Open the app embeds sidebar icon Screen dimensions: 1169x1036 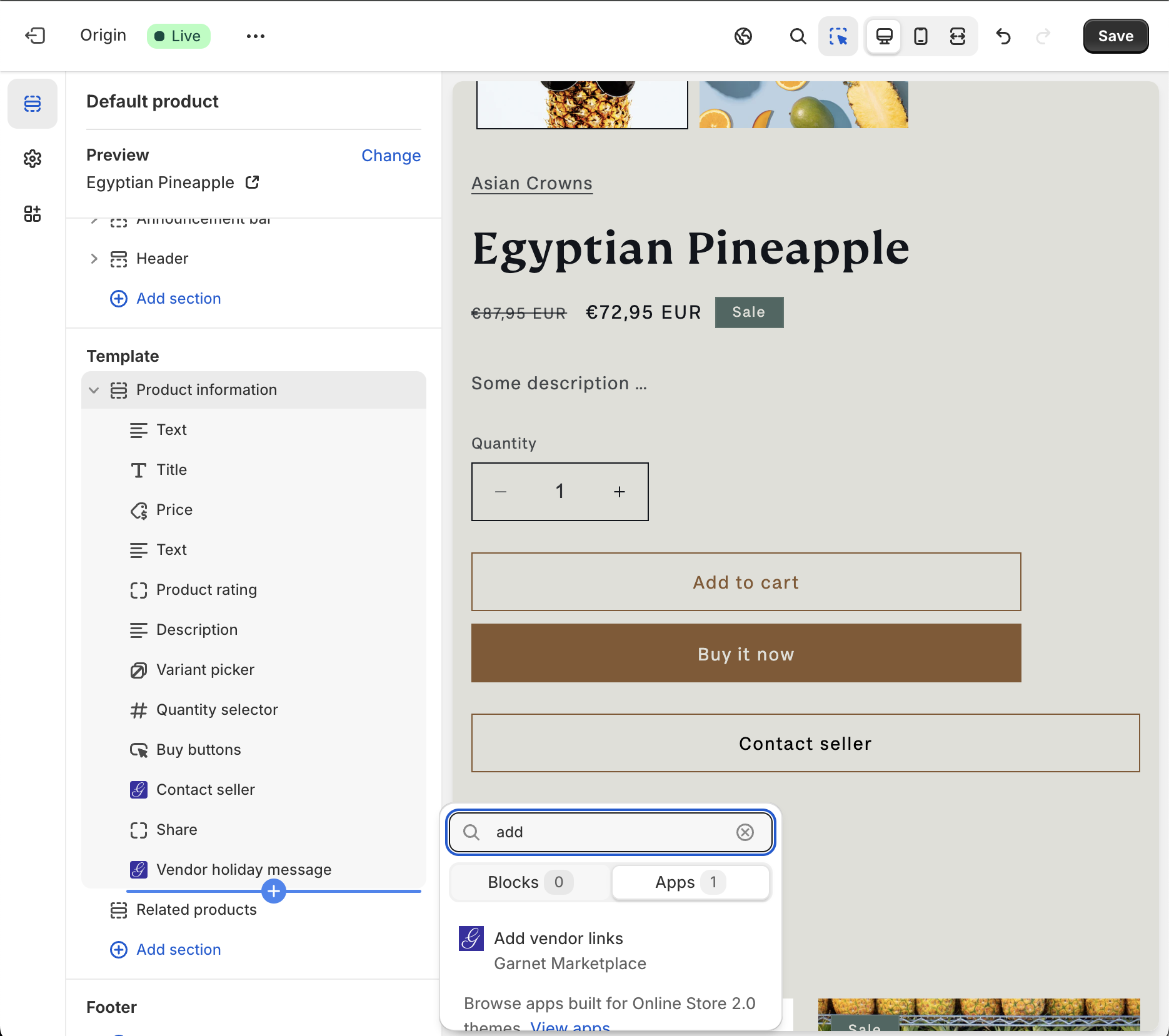pyautogui.click(x=33, y=214)
